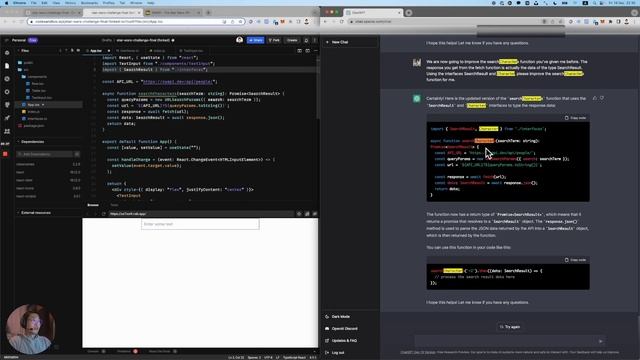Open the Explorer files icon in CodeSandbox sidebar
The height and width of the screenshot is (360, 640).
point(7,66)
